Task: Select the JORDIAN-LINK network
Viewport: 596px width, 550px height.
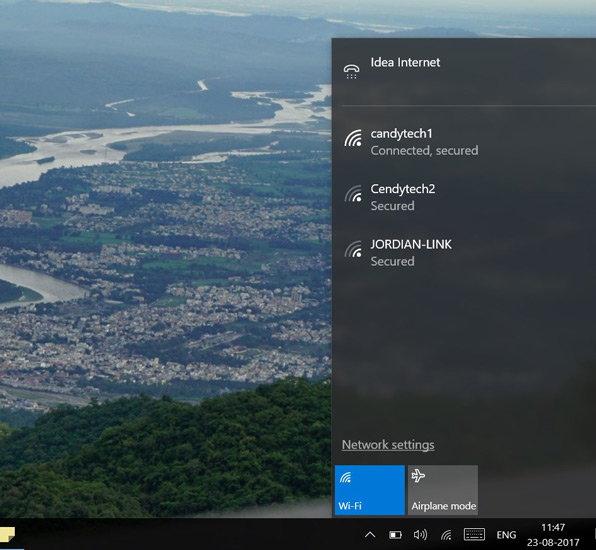Action: [x=464, y=252]
